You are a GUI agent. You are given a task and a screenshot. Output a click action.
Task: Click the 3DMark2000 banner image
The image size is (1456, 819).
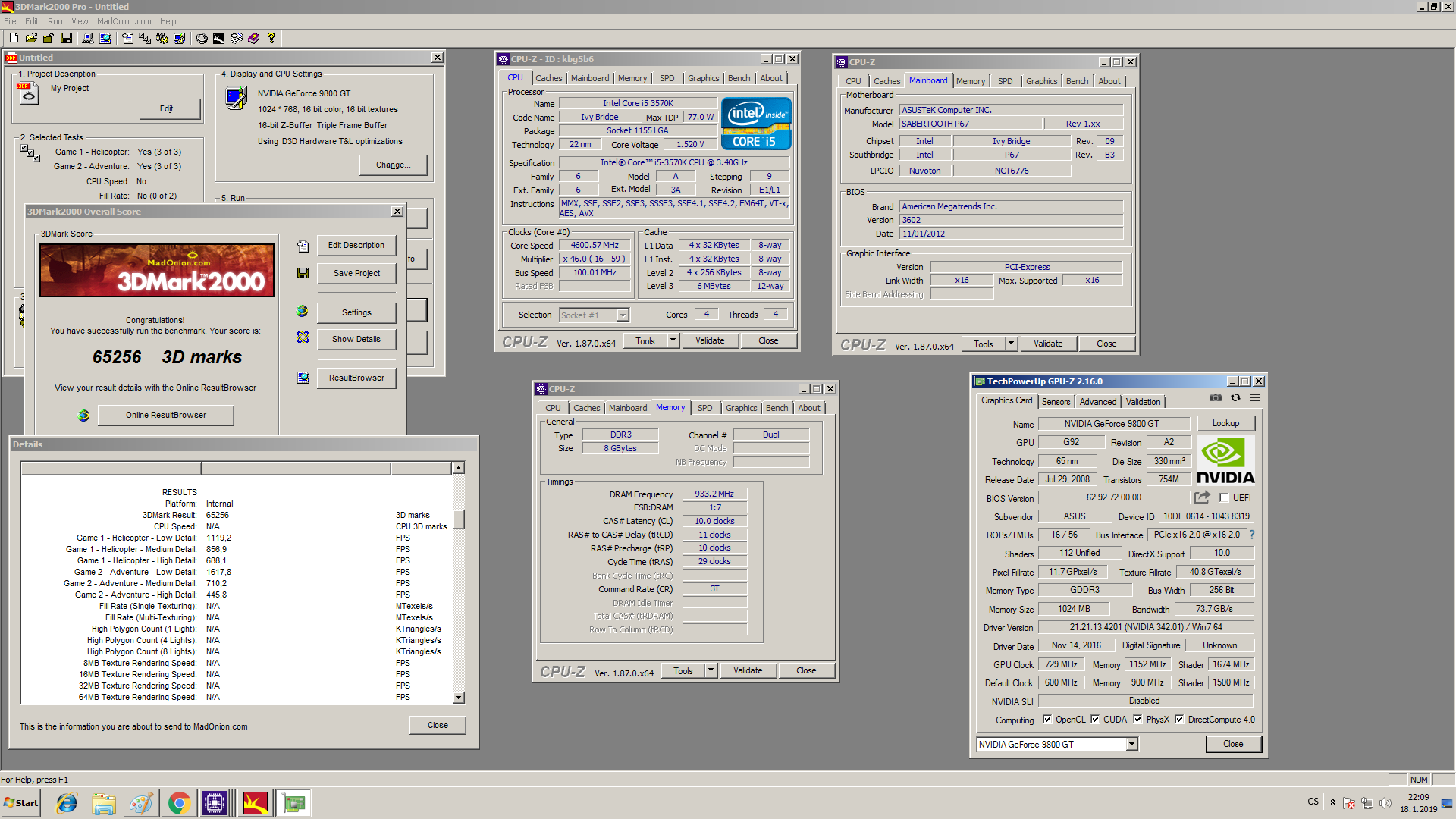157,270
